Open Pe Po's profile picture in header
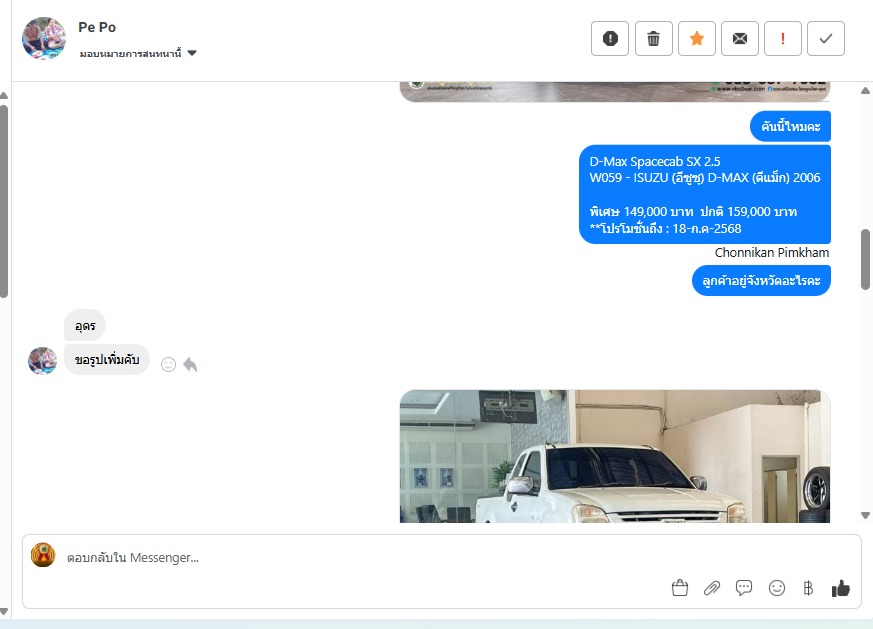The height and width of the screenshot is (629, 873). tap(44, 38)
